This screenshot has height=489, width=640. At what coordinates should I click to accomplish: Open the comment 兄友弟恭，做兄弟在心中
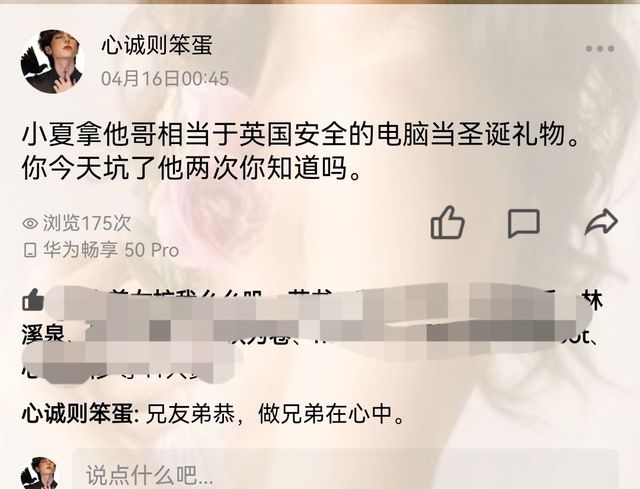[x=213, y=413]
